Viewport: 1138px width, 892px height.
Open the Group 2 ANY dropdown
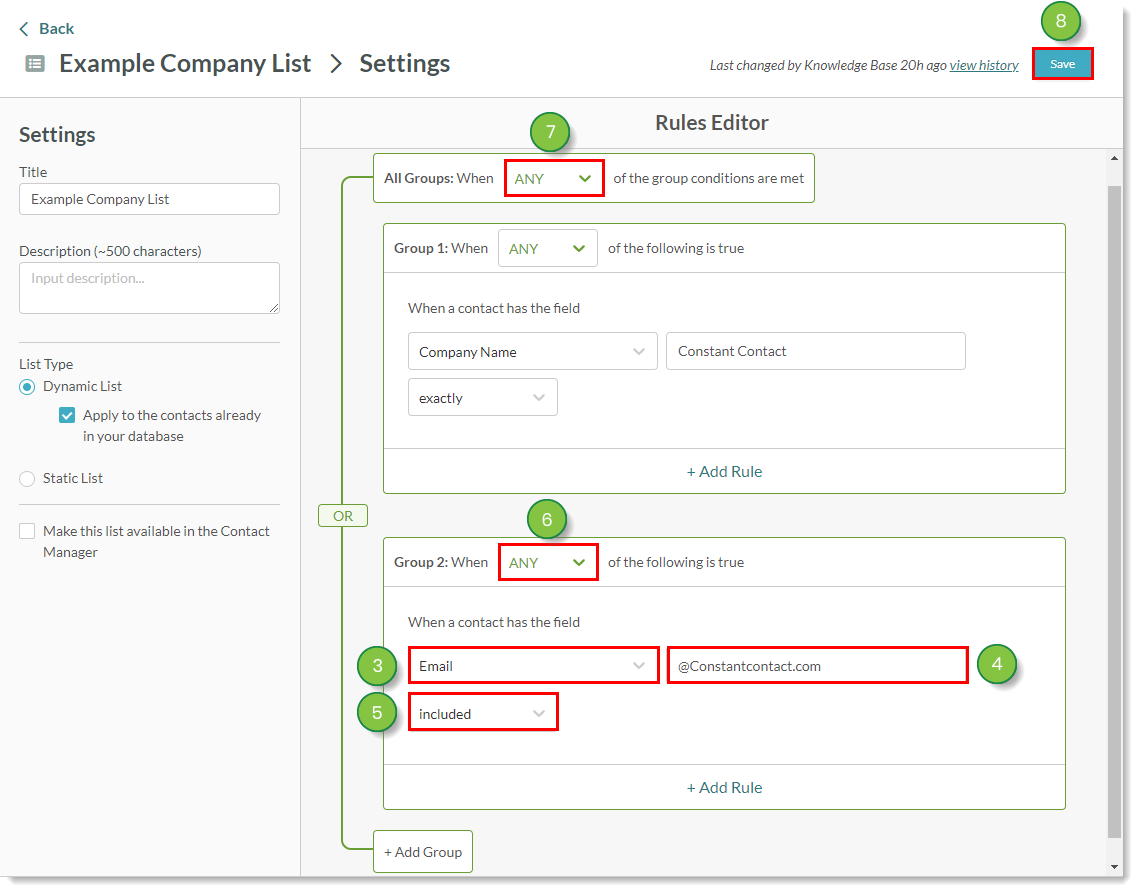[548, 563]
